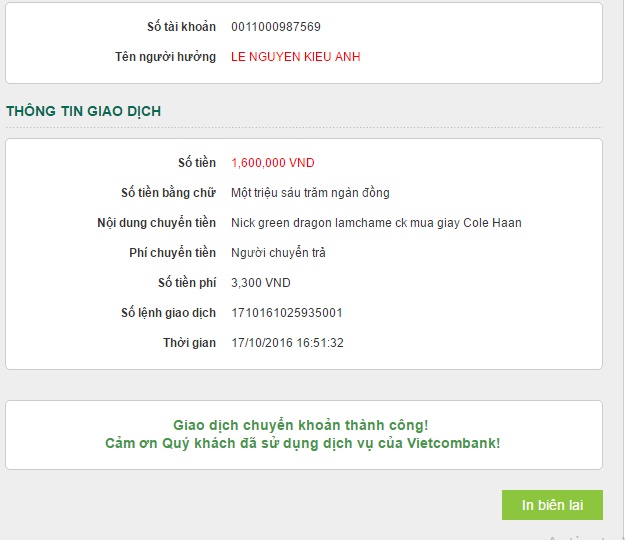
Task: Click the fee amount 3,300 VND
Action: (261, 283)
